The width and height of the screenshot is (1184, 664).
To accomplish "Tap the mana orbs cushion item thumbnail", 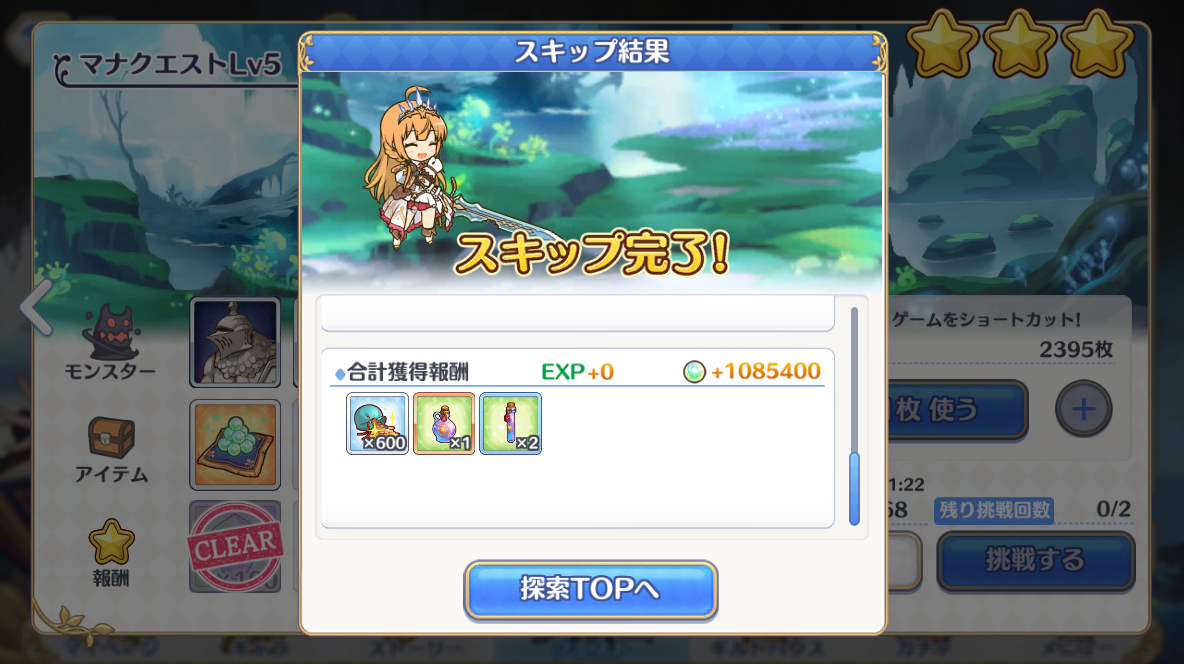I will tap(235, 445).
